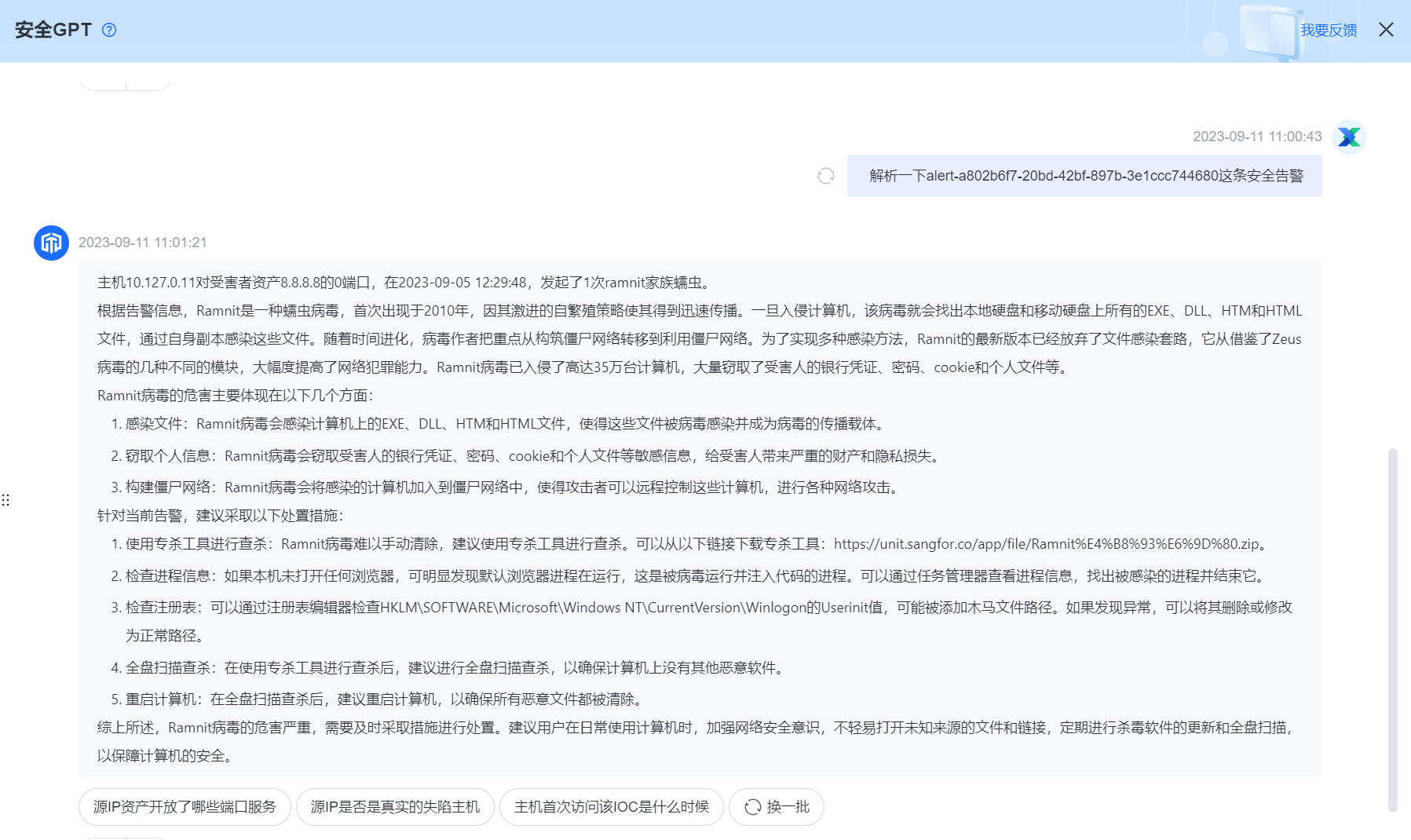
Task: Click the drag handle dots on the left edge
Action: (6, 500)
